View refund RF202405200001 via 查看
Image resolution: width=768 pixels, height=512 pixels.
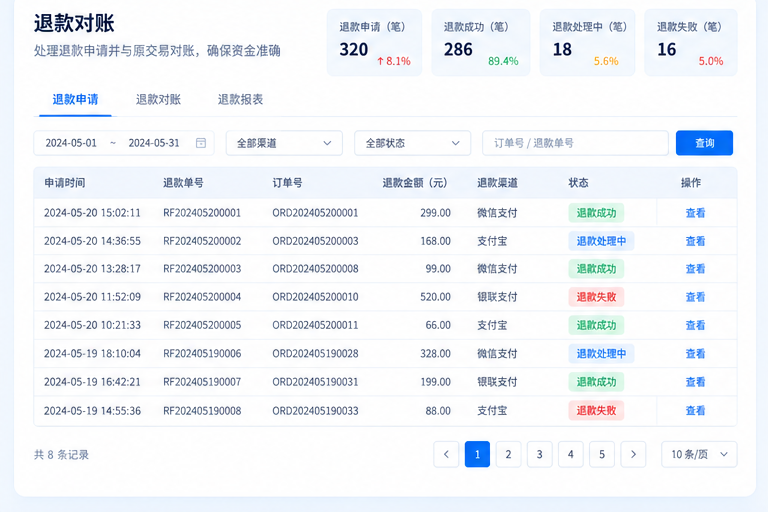tap(695, 213)
